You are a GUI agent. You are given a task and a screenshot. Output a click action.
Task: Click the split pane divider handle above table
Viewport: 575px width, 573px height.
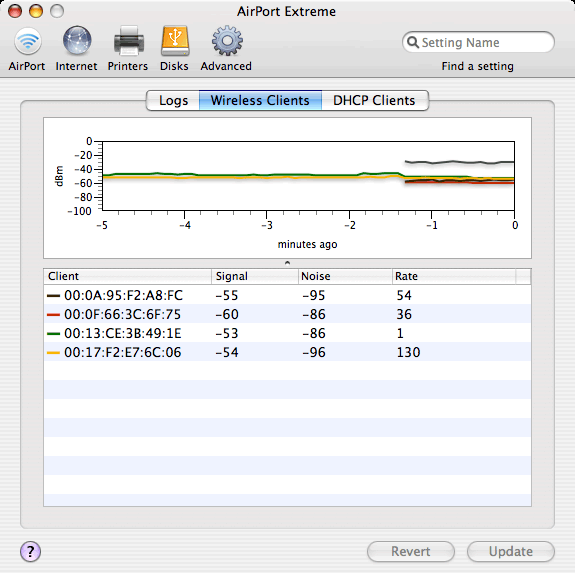click(288, 263)
